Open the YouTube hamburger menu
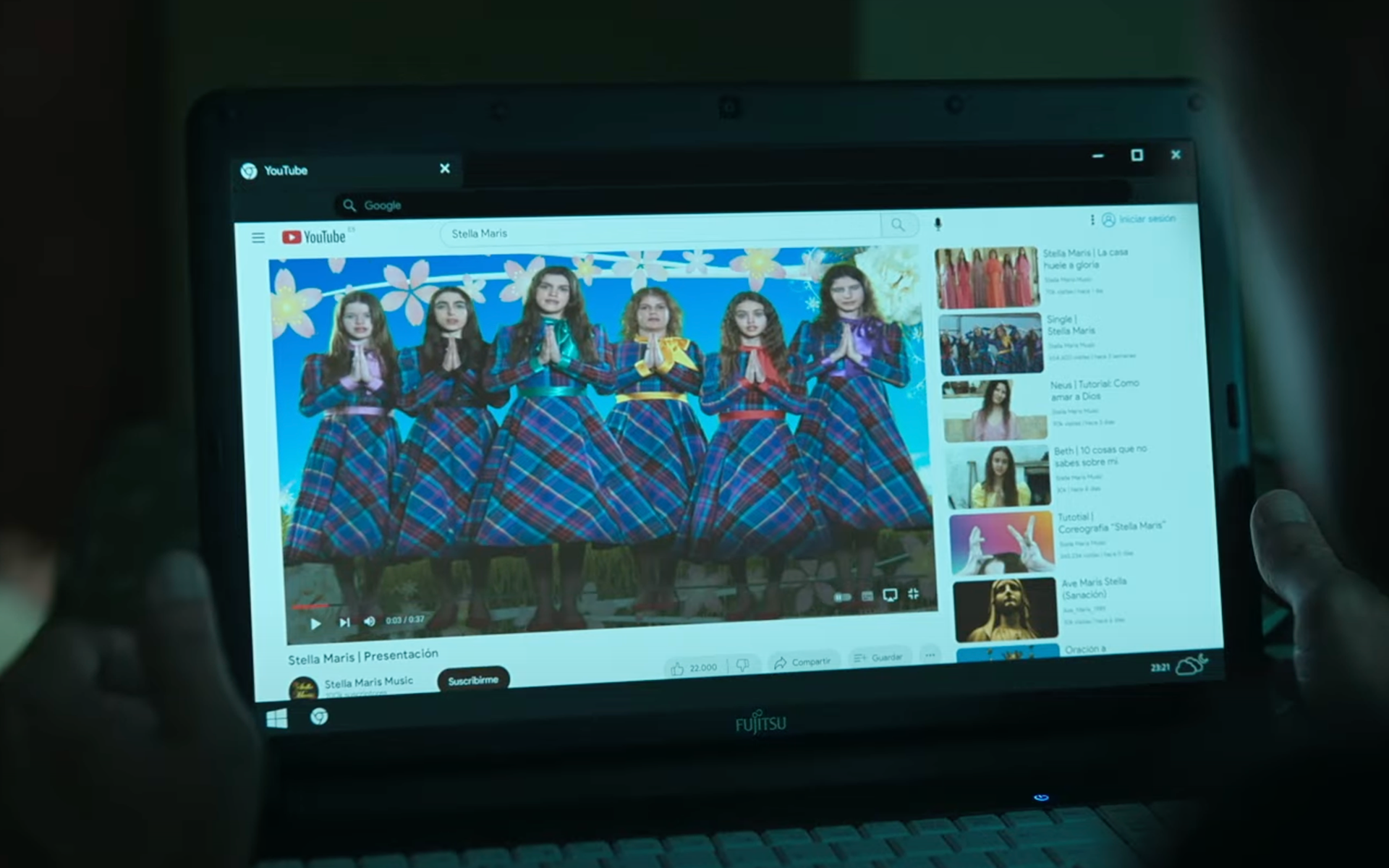Screen dimensions: 1389x868 pyautogui.click(x=258, y=237)
